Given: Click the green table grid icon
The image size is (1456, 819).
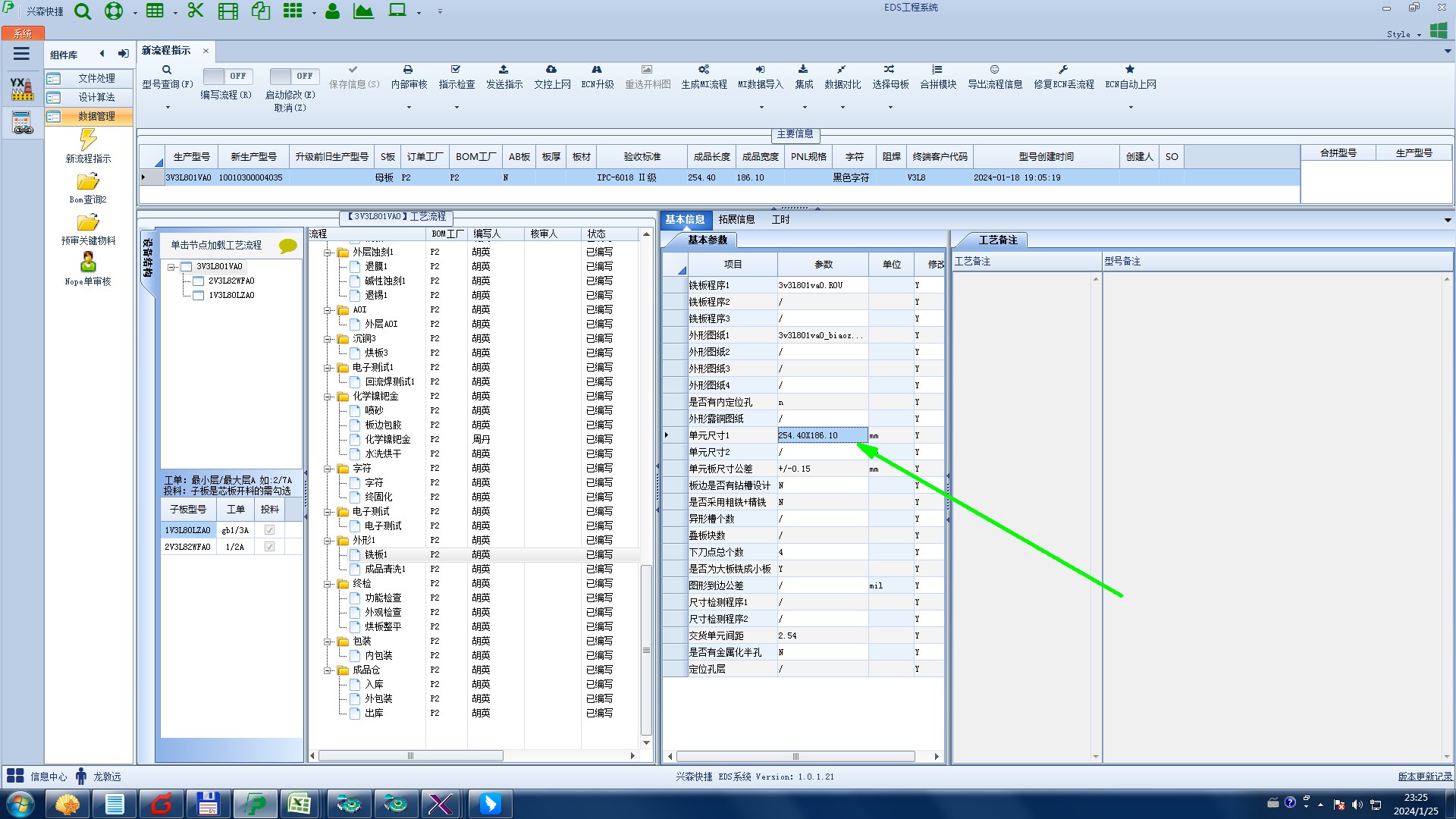Looking at the screenshot, I should pos(155,11).
